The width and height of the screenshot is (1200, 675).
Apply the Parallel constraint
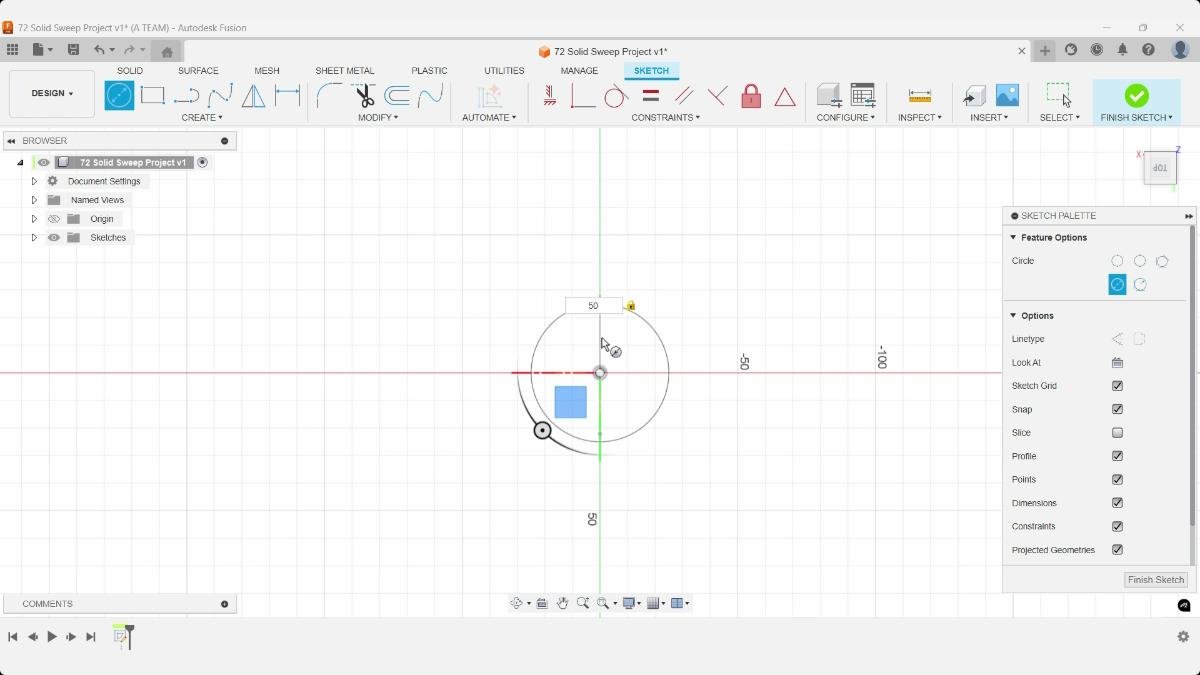point(684,96)
